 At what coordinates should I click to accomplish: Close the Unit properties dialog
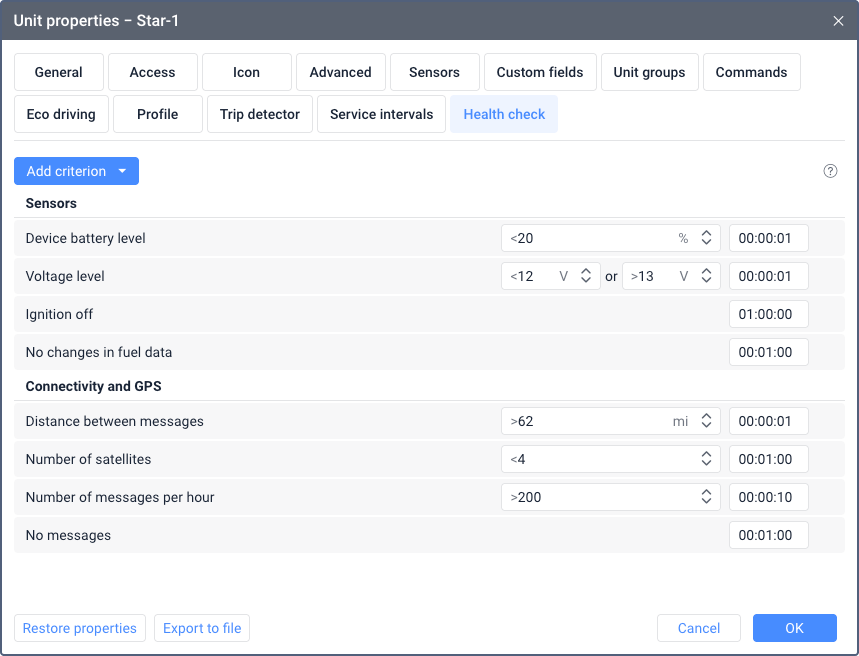(838, 20)
